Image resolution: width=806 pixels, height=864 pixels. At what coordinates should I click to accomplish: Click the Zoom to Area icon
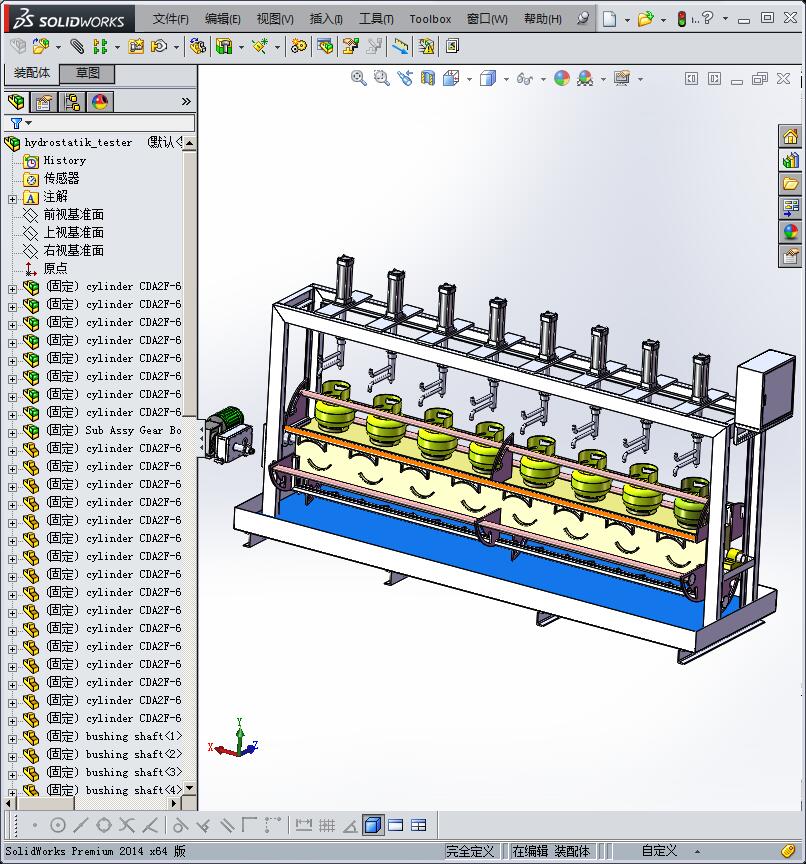point(381,78)
